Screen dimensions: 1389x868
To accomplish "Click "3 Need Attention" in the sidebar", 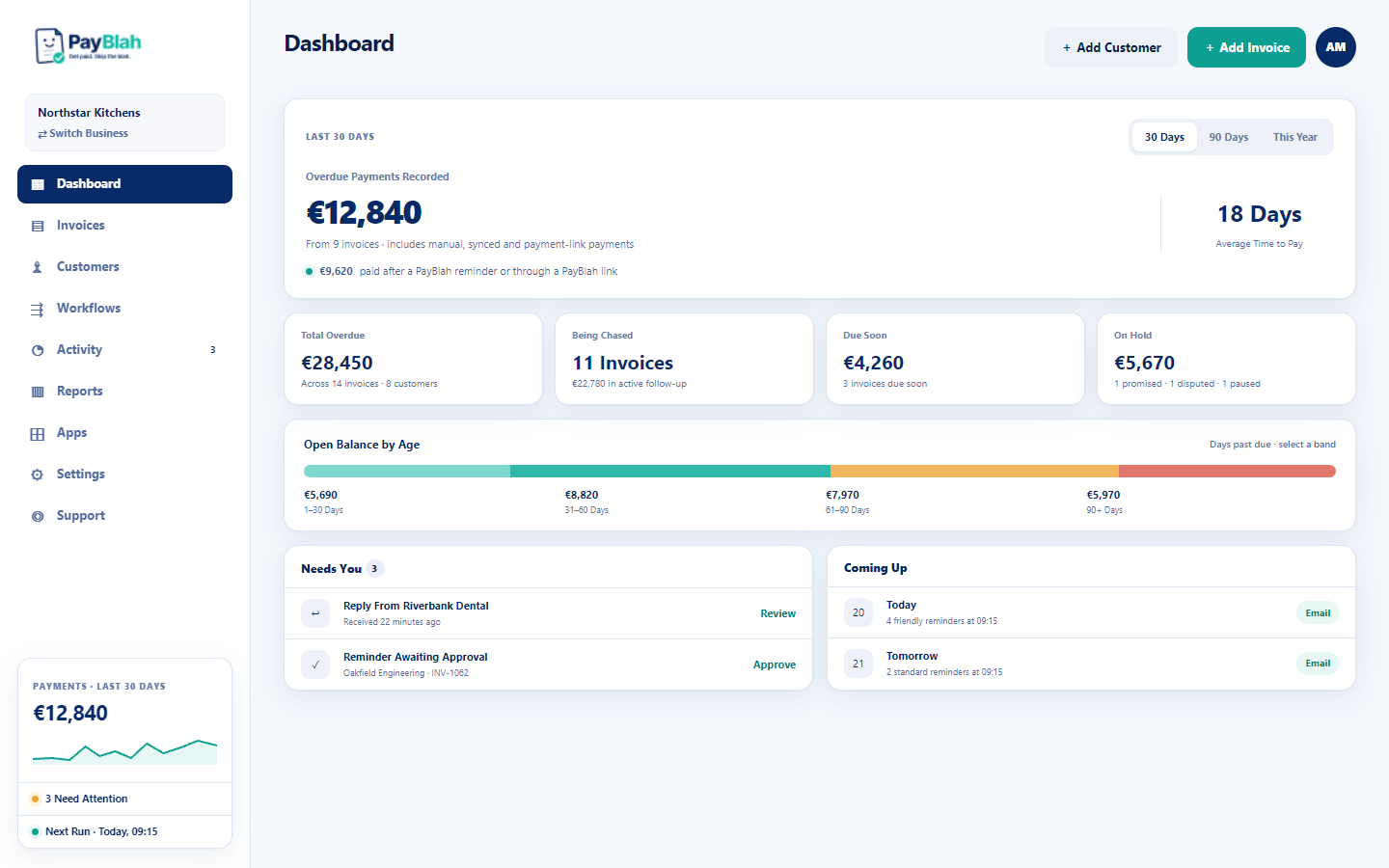I will [x=124, y=799].
